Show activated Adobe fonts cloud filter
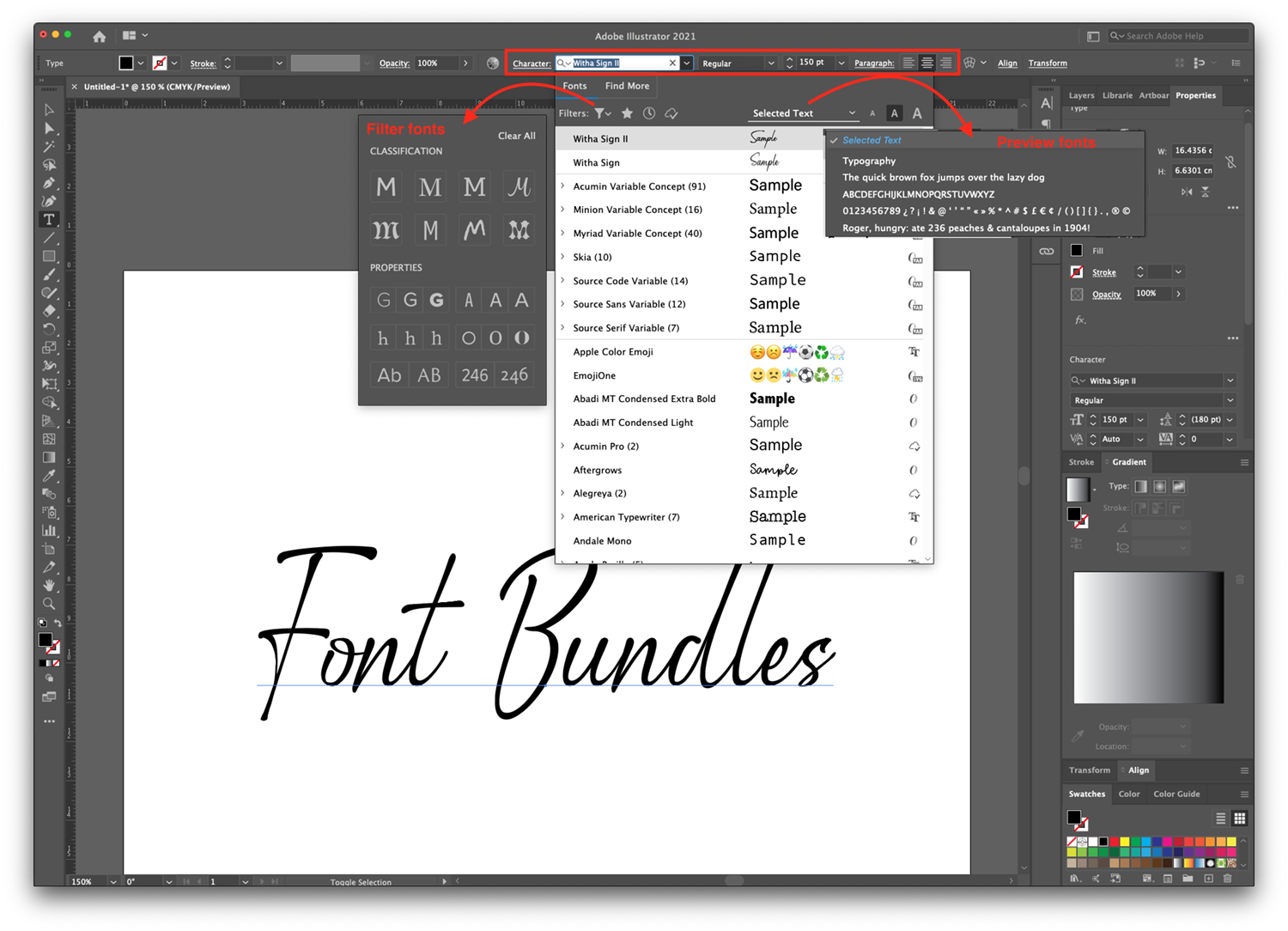This screenshot has width=1288, height=931. click(x=671, y=113)
